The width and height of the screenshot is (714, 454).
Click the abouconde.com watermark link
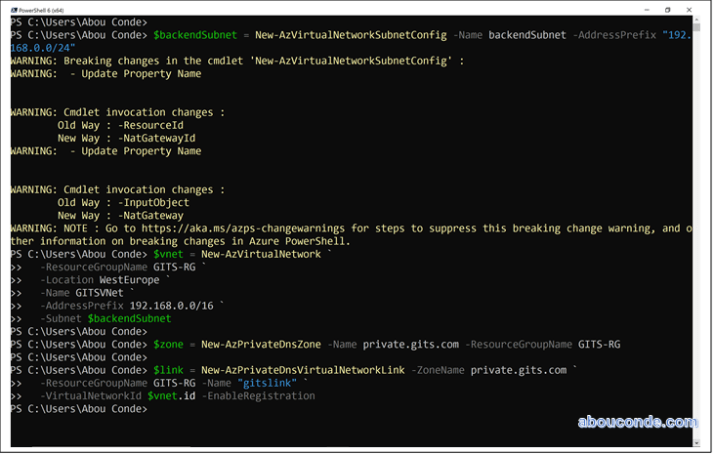(637, 422)
